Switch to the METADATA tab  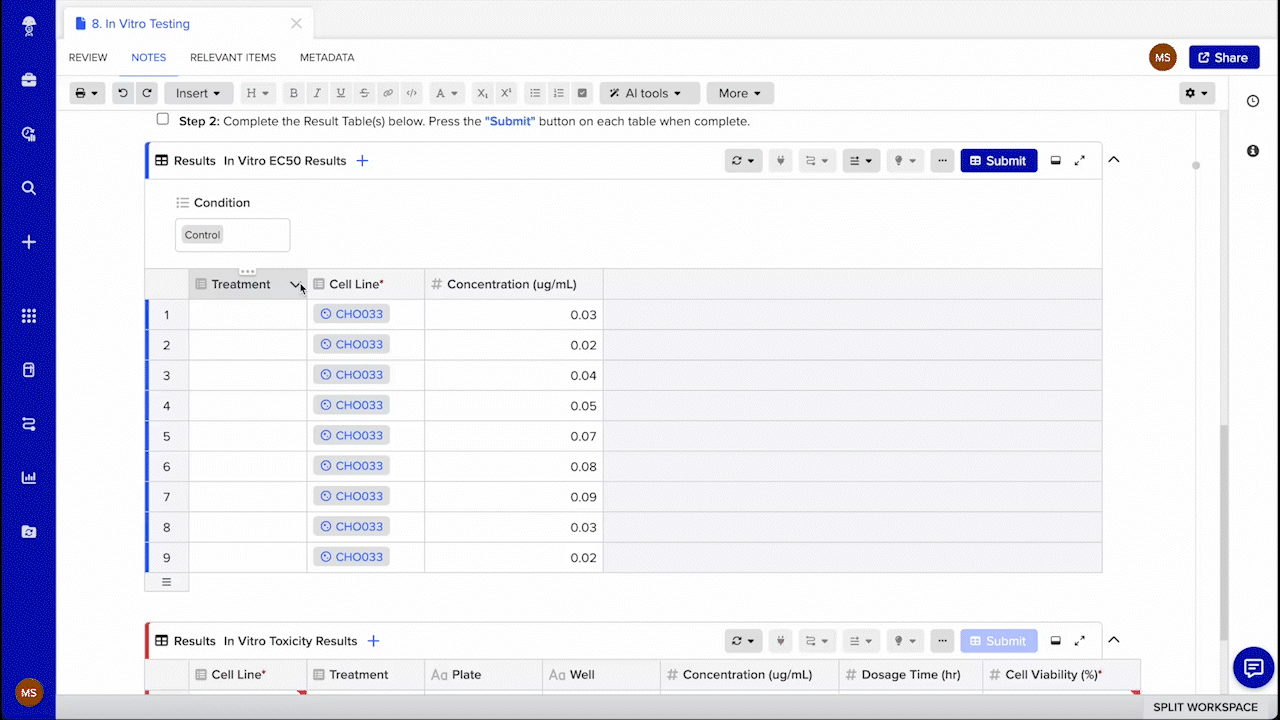(x=327, y=58)
